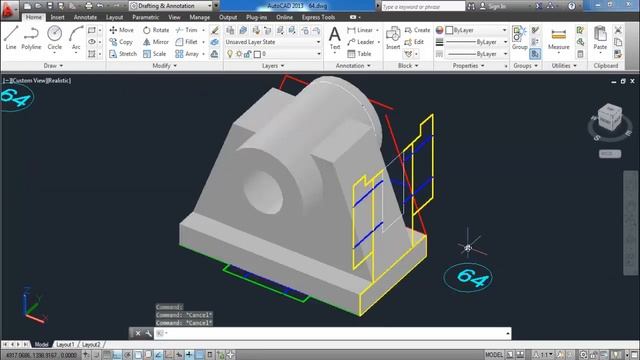640x360 pixels.
Task: Toggle the MODEL space button in status bar
Action: tap(494, 355)
